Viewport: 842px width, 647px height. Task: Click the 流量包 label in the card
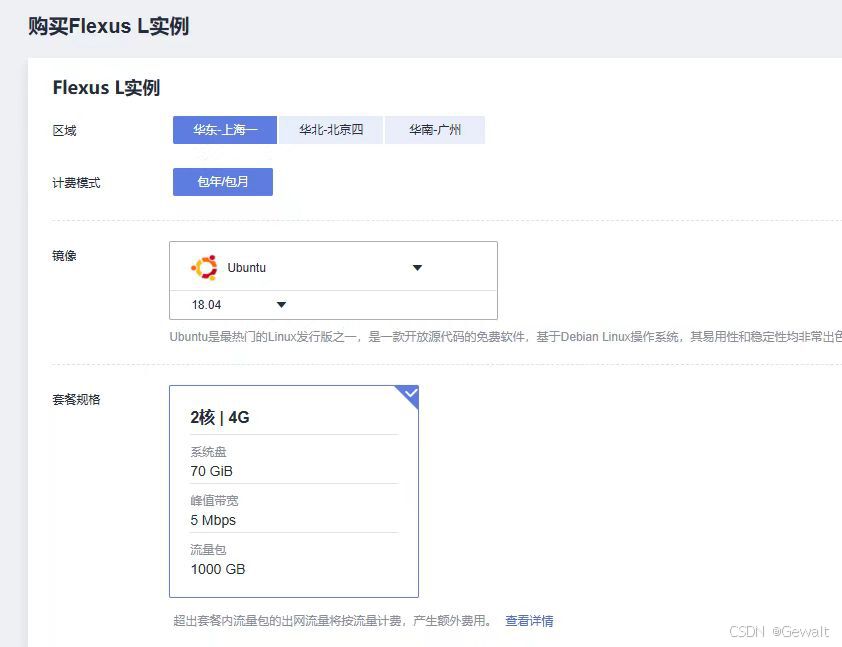(x=208, y=549)
